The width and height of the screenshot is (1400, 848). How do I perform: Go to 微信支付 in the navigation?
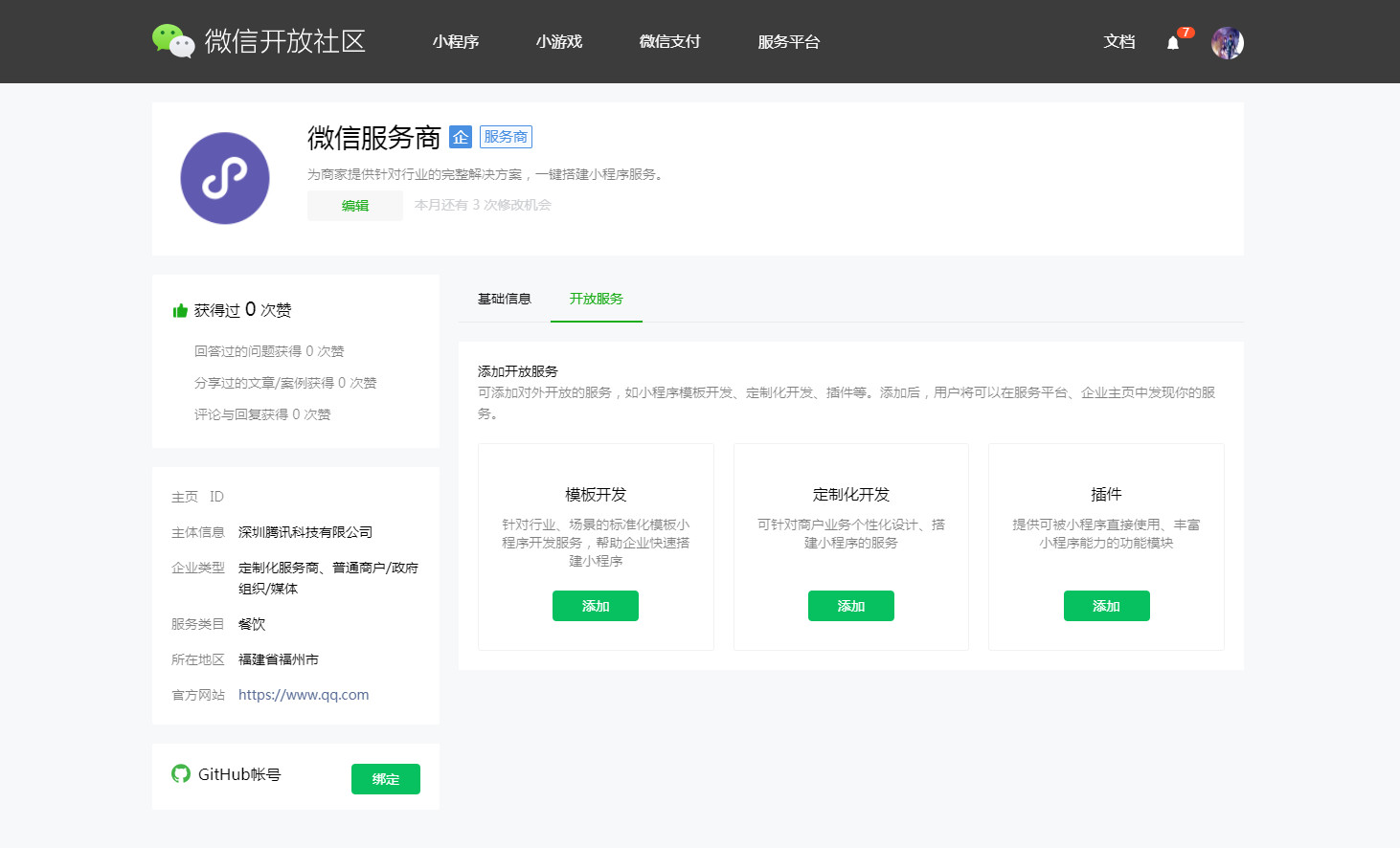pos(670,42)
